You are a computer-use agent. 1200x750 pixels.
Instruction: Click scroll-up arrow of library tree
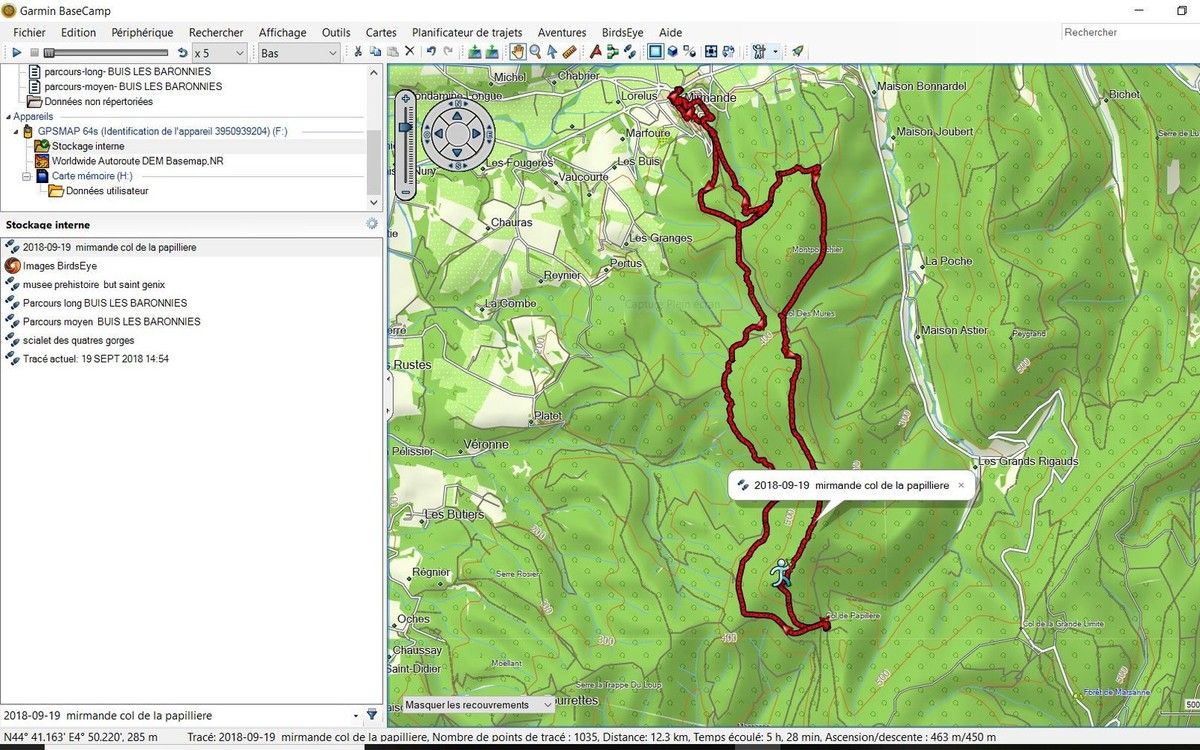coord(374,72)
